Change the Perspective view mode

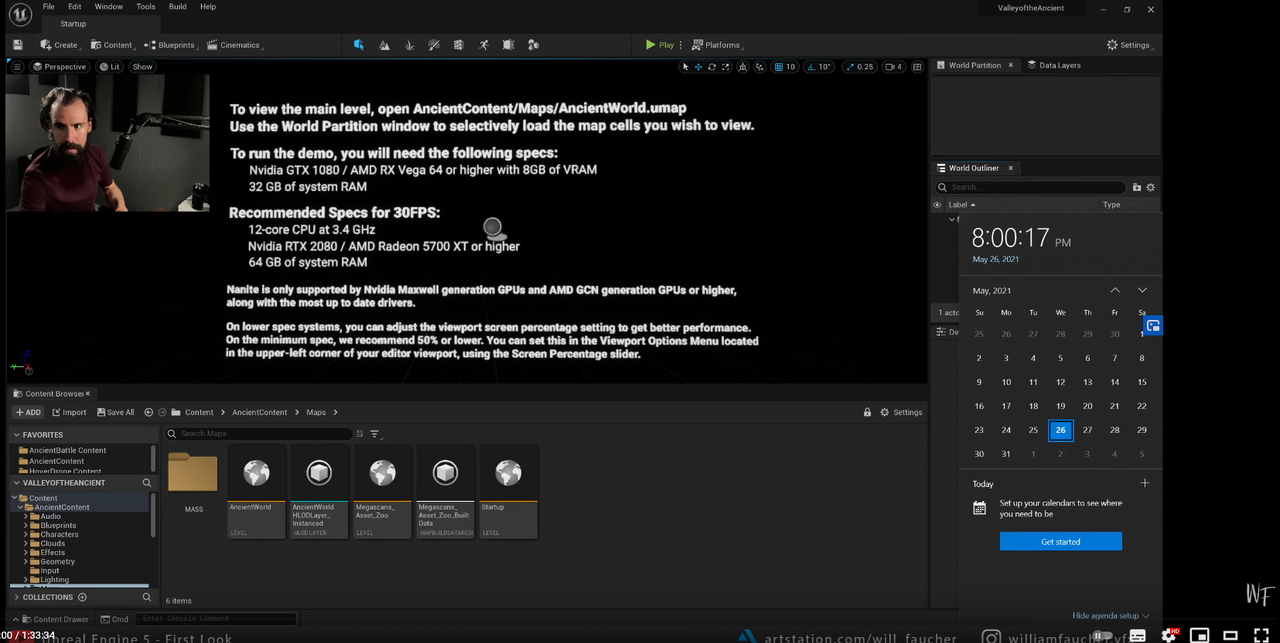pyautogui.click(x=59, y=67)
